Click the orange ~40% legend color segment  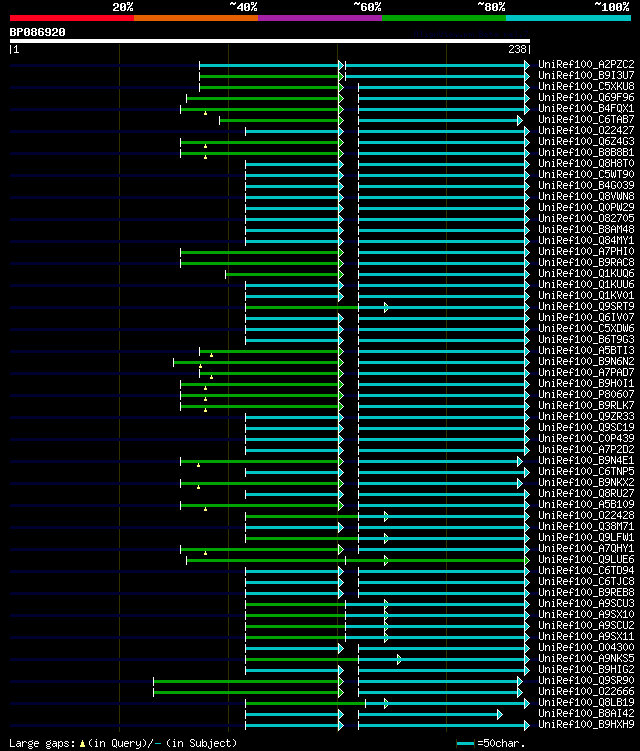click(x=196, y=18)
